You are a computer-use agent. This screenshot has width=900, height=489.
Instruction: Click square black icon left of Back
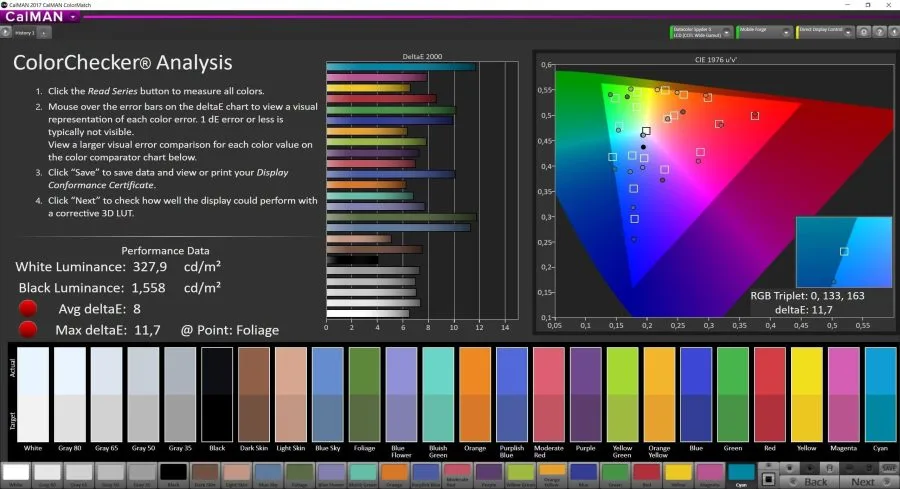769,479
